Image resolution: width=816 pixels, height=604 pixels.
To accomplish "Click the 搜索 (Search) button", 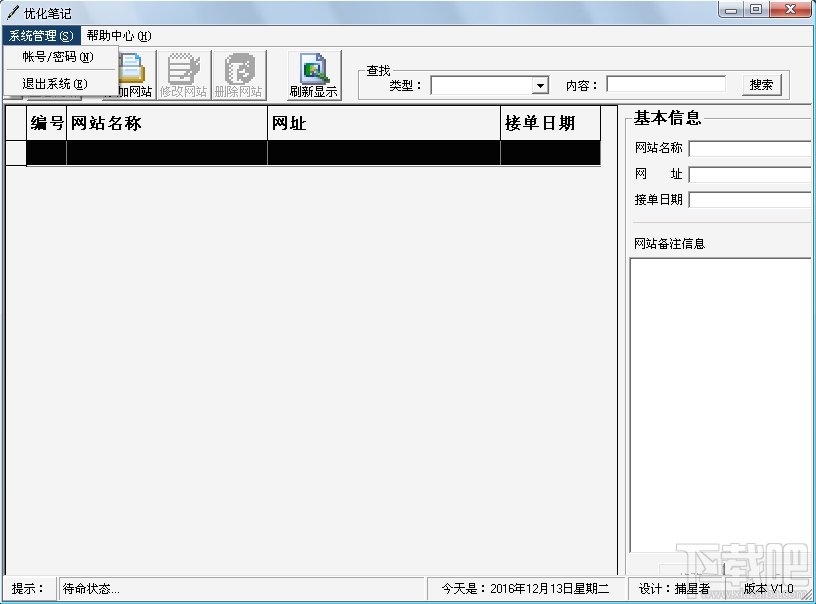I will point(760,85).
